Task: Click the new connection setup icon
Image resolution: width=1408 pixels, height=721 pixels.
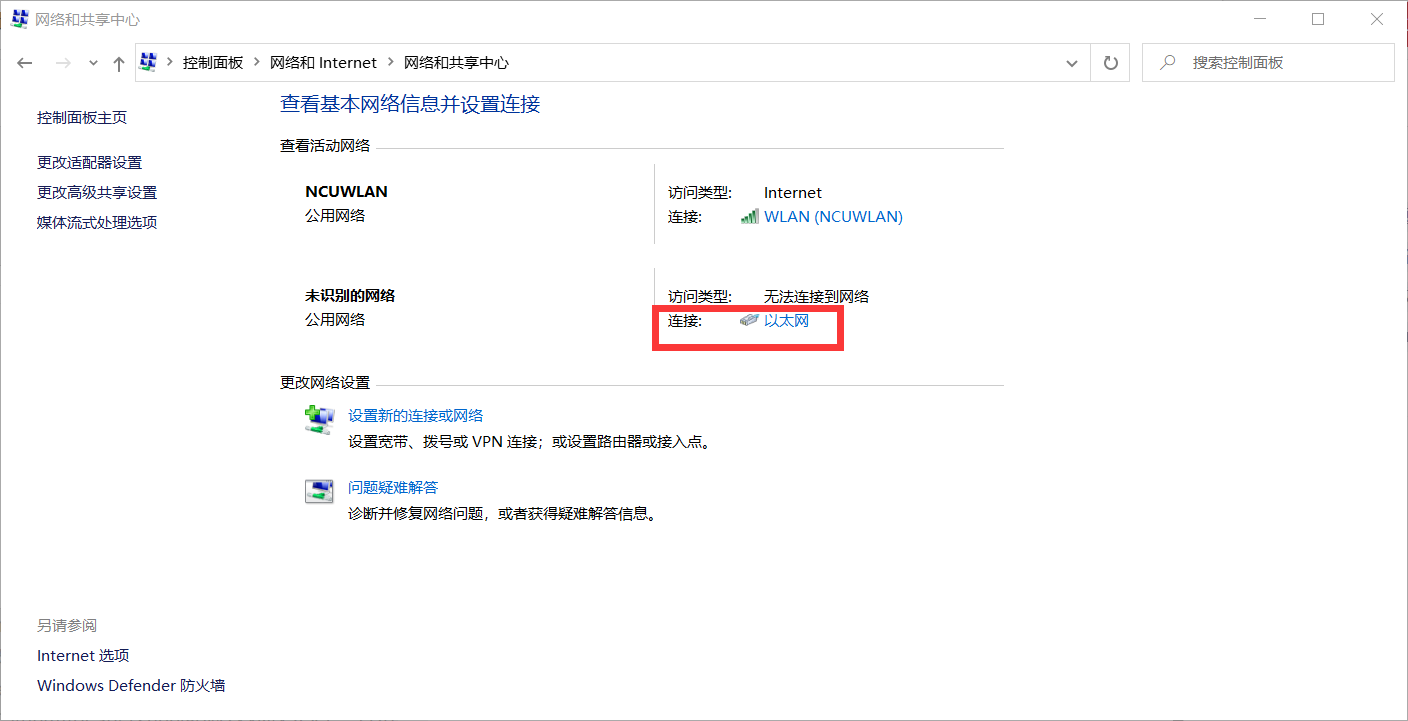Action: click(319, 419)
